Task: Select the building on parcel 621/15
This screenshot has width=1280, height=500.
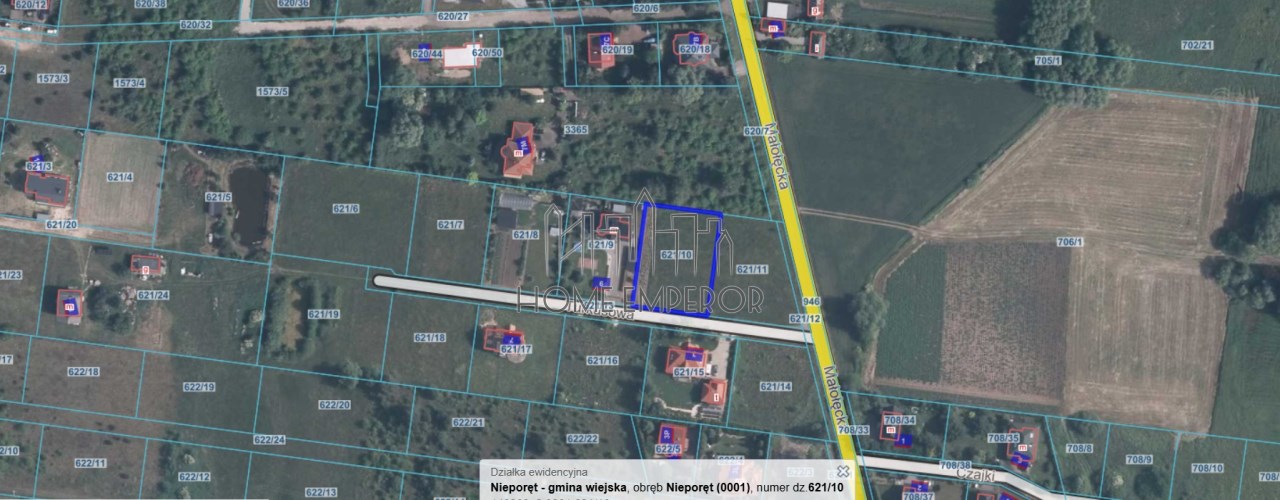Action: click(x=687, y=359)
